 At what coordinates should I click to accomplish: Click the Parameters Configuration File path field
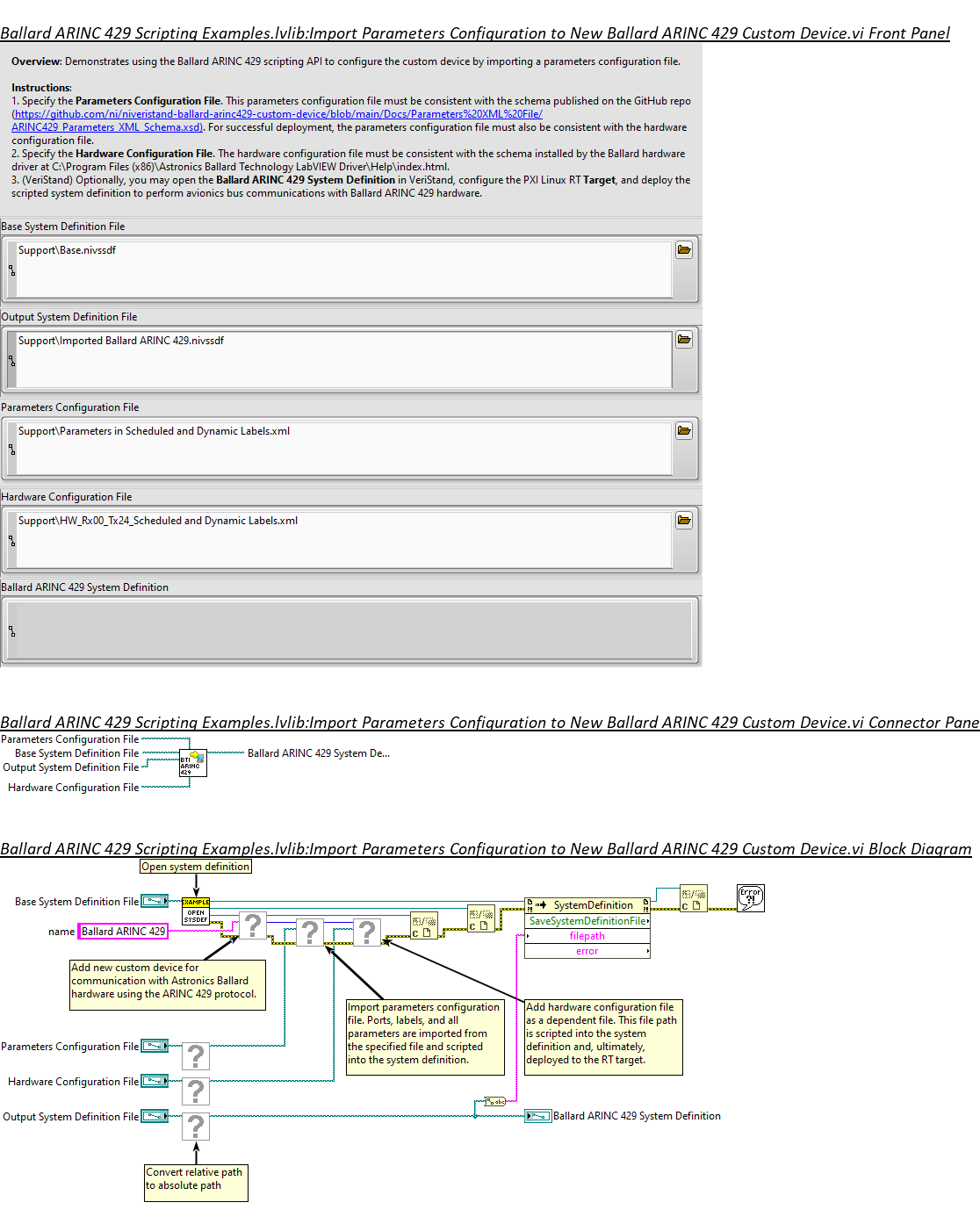(x=344, y=450)
